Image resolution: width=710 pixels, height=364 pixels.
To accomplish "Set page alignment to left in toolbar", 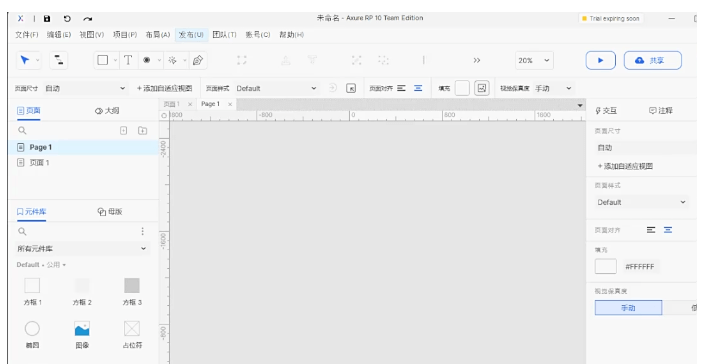I will point(401,88).
